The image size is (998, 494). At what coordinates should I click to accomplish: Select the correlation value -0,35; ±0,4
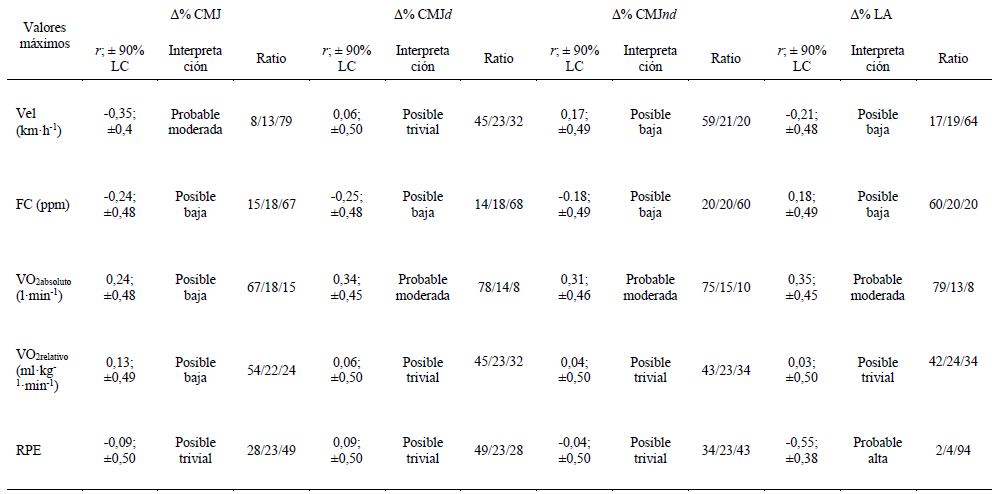click(120, 122)
